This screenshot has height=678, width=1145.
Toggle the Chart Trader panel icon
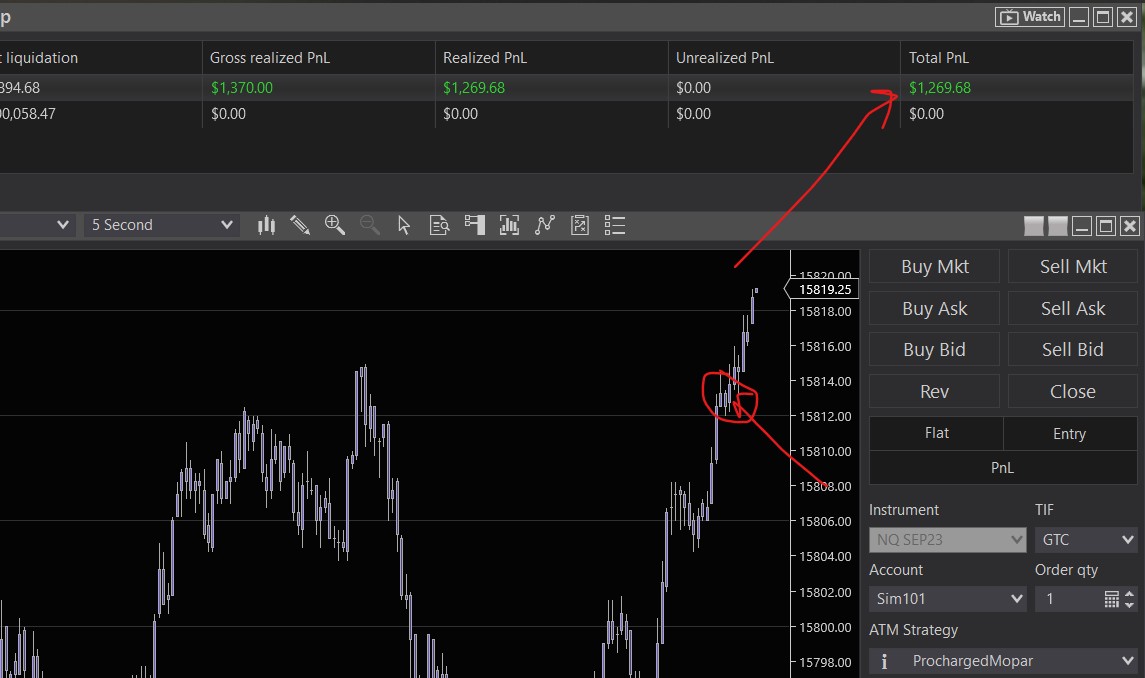click(x=475, y=225)
